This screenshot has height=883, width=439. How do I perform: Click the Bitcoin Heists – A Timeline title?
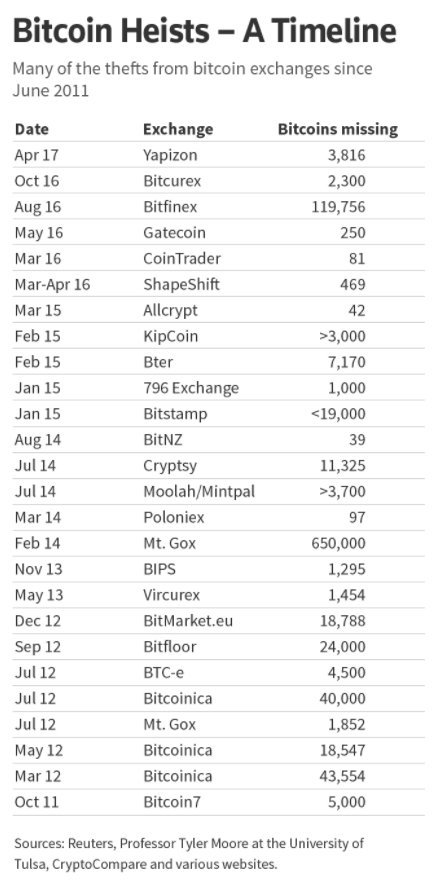(x=204, y=32)
